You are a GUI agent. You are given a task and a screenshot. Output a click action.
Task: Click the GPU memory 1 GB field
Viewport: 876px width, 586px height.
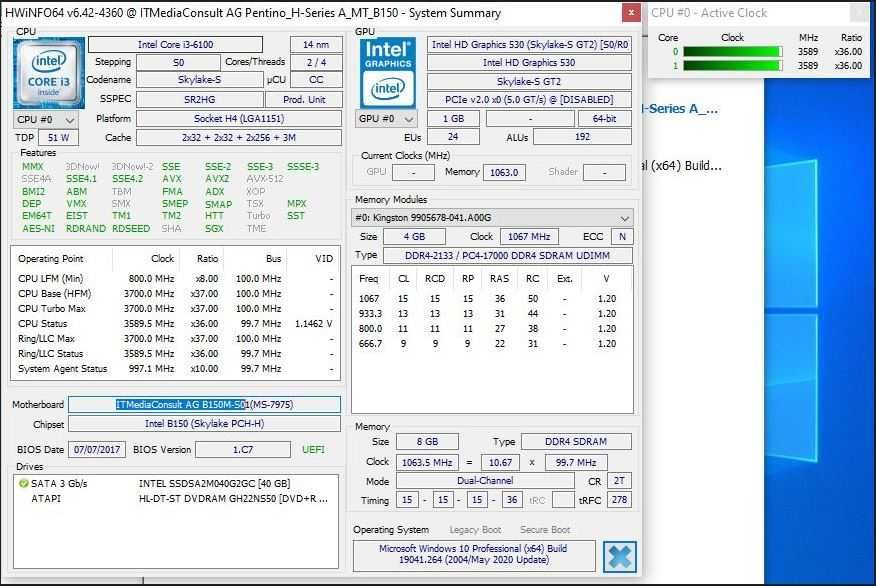453,119
